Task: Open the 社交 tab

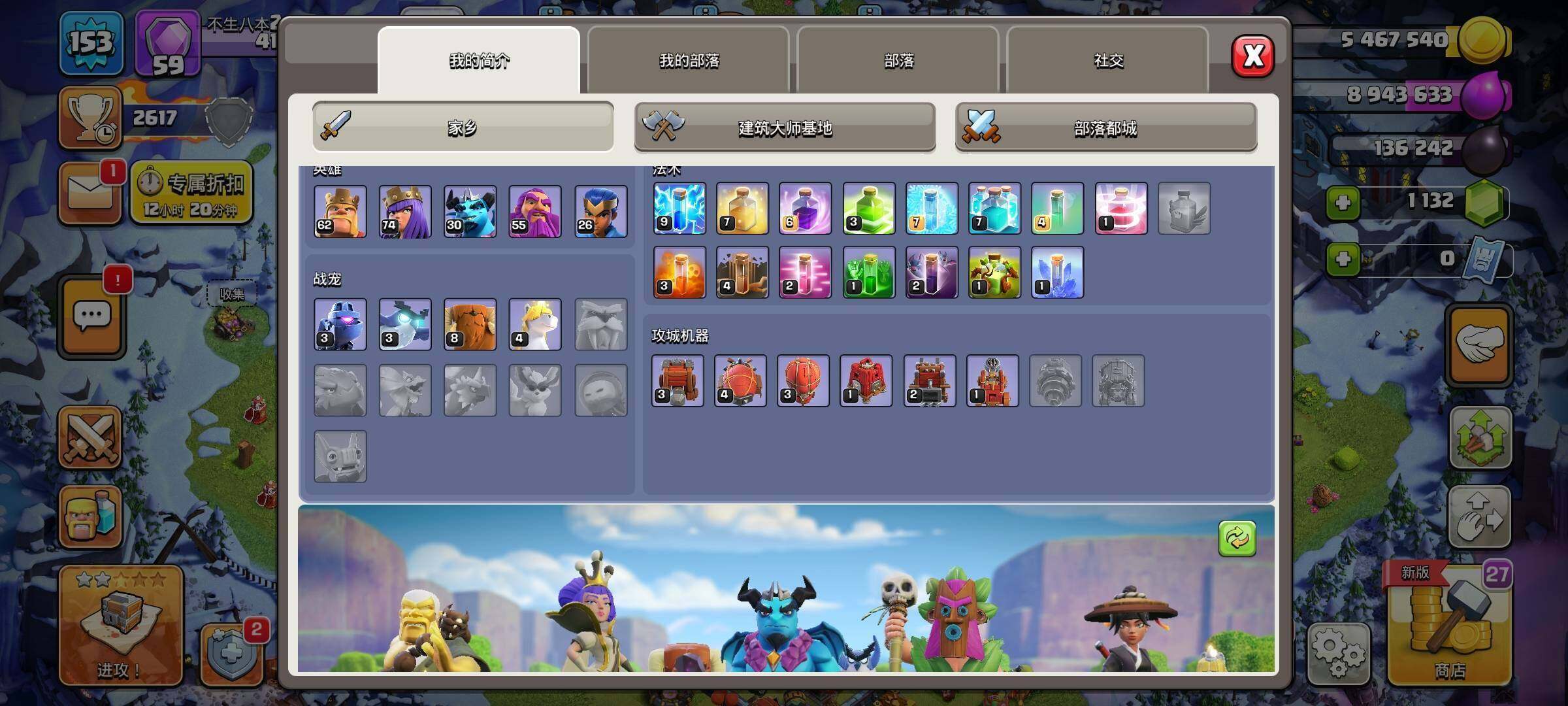Action: coord(1108,61)
